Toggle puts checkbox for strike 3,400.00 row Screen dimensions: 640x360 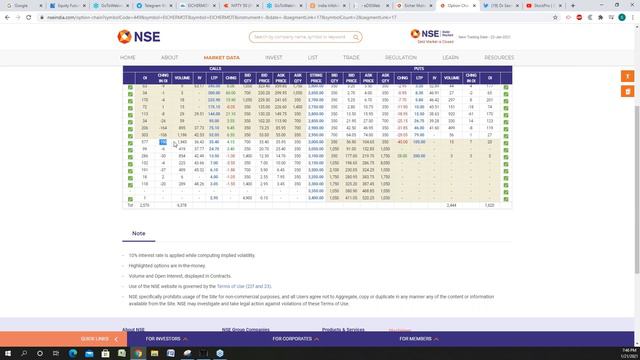tap(506, 199)
